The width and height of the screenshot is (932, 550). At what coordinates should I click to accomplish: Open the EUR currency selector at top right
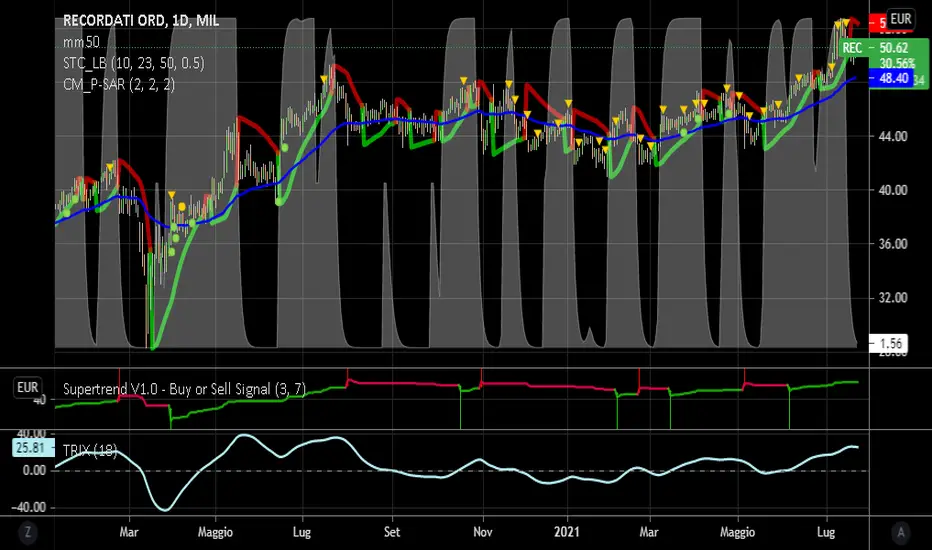click(902, 19)
